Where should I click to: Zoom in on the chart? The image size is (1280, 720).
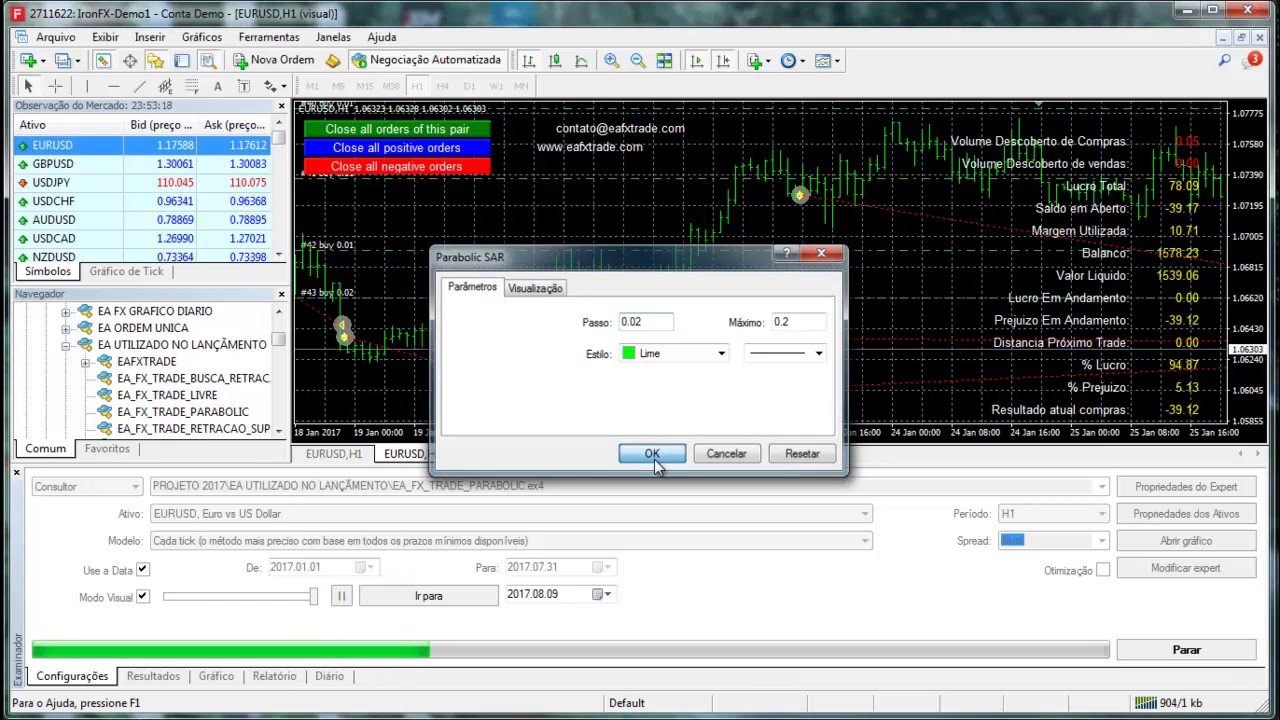click(x=612, y=61)
